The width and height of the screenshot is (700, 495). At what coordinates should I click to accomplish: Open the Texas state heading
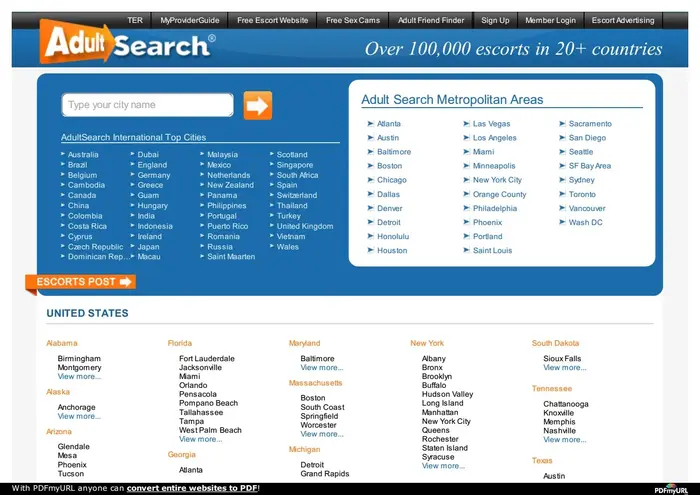(542, 460)
